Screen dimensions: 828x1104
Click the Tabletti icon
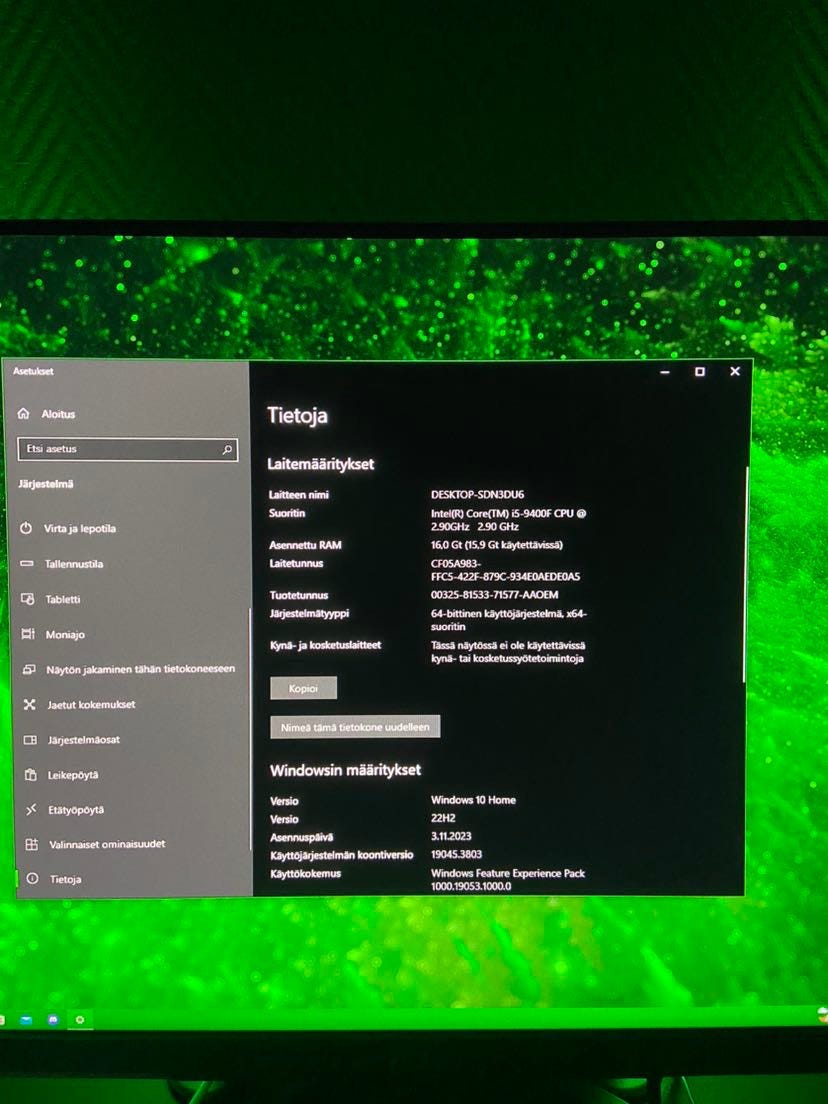[27, 598]
